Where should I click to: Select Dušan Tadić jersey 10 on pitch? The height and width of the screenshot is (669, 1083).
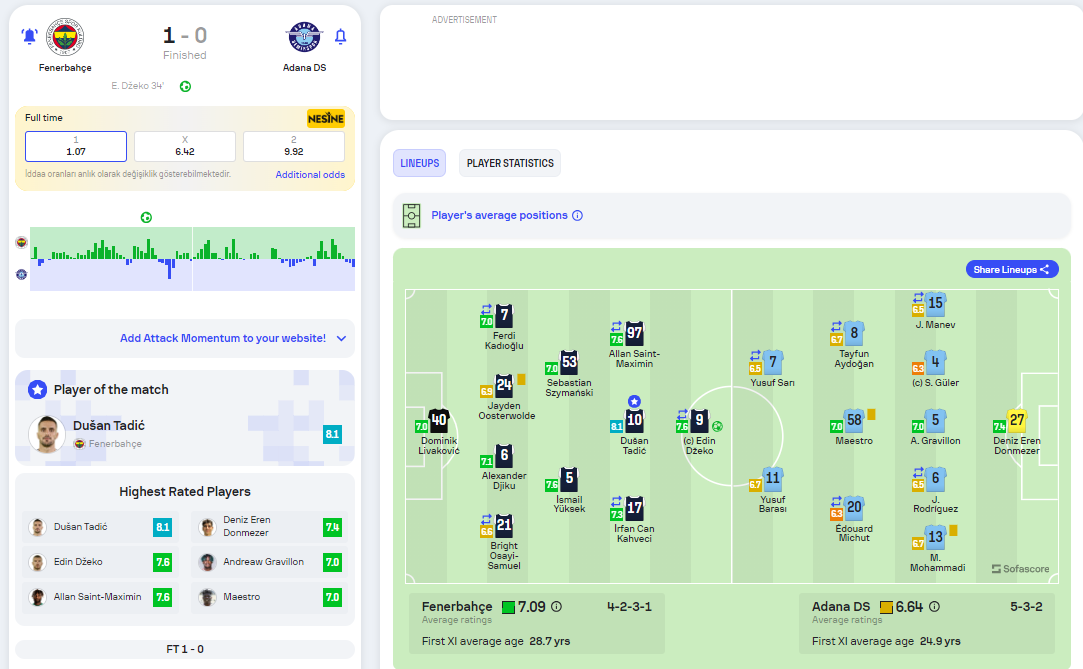(634, 420)
